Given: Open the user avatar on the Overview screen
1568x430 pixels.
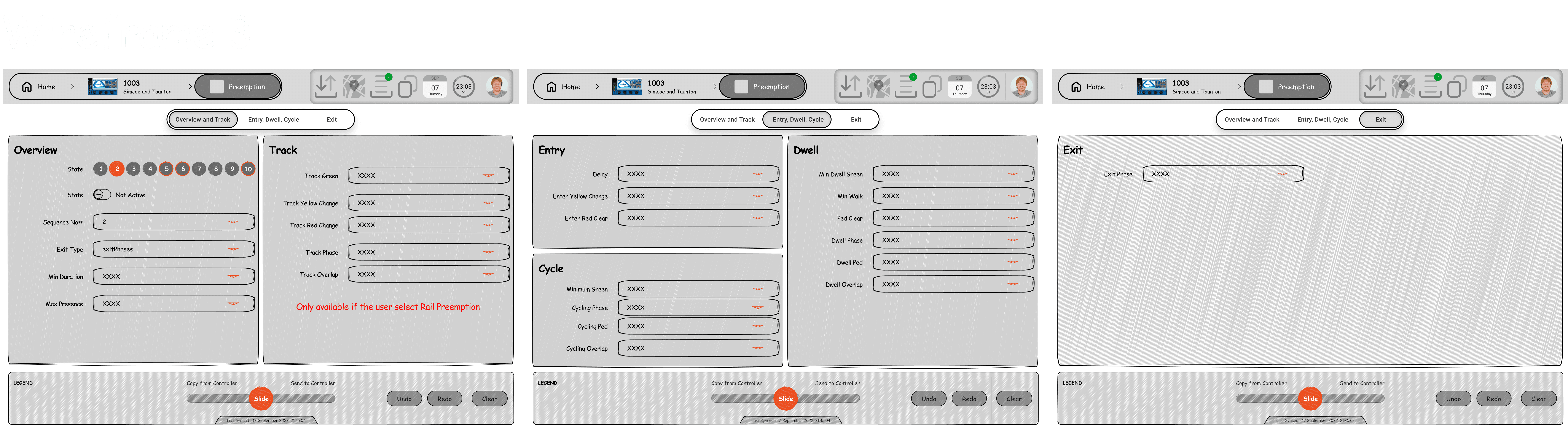Looking at the screenshot, I should tap(497, 87).
